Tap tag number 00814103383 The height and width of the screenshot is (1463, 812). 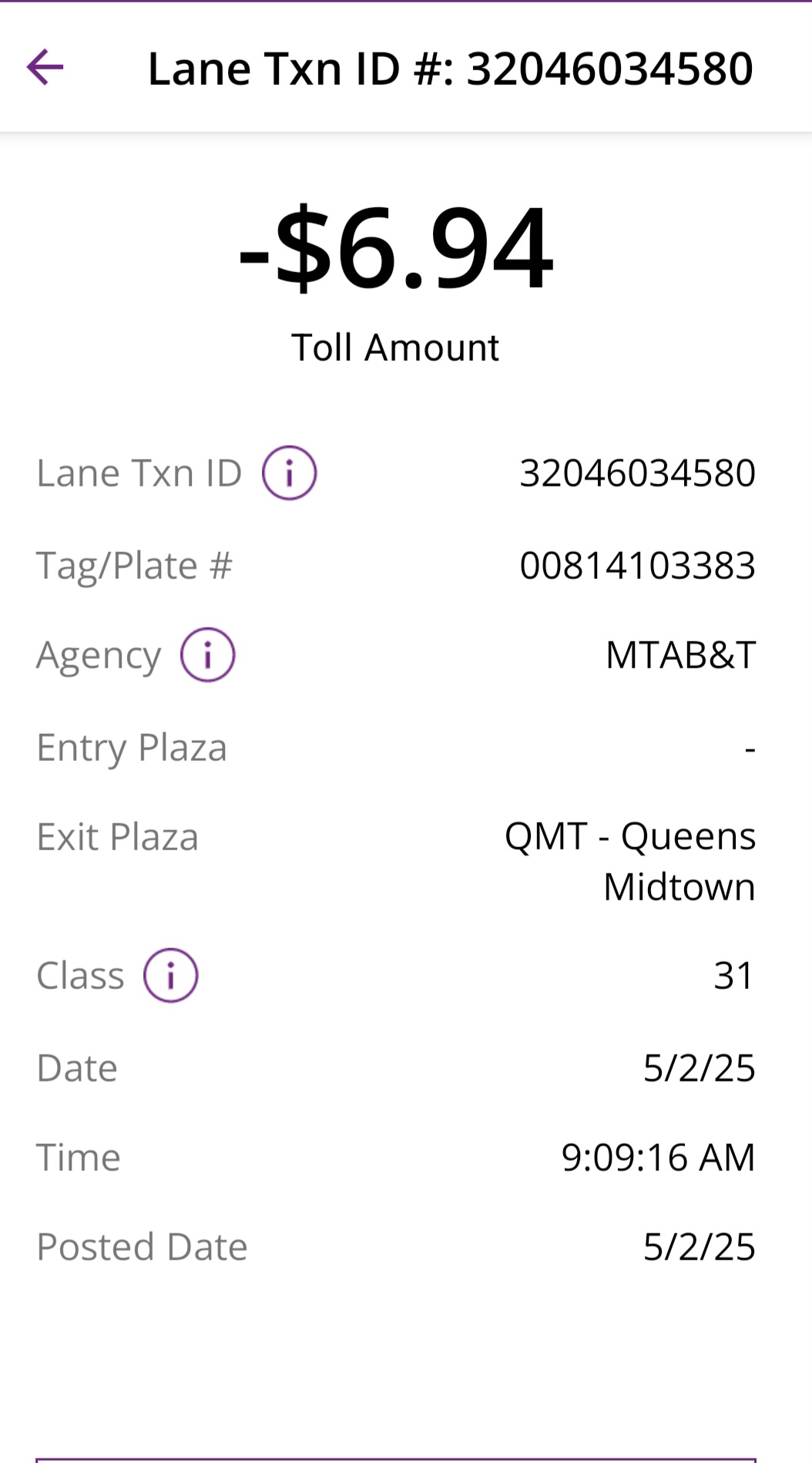pyautogui.click(x=637, y=566)
